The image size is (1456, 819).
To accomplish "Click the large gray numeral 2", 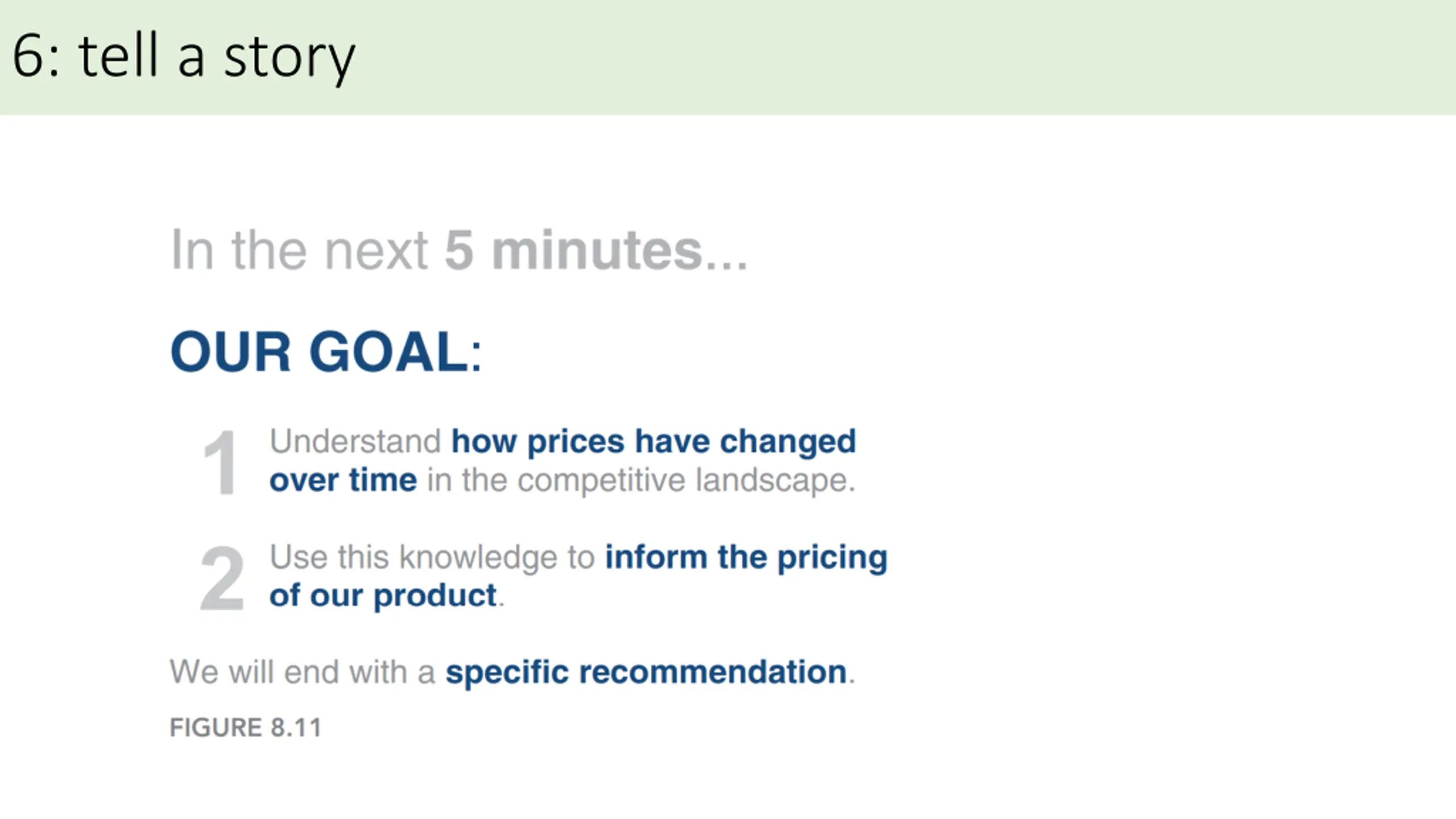I will tap(222, 578).
